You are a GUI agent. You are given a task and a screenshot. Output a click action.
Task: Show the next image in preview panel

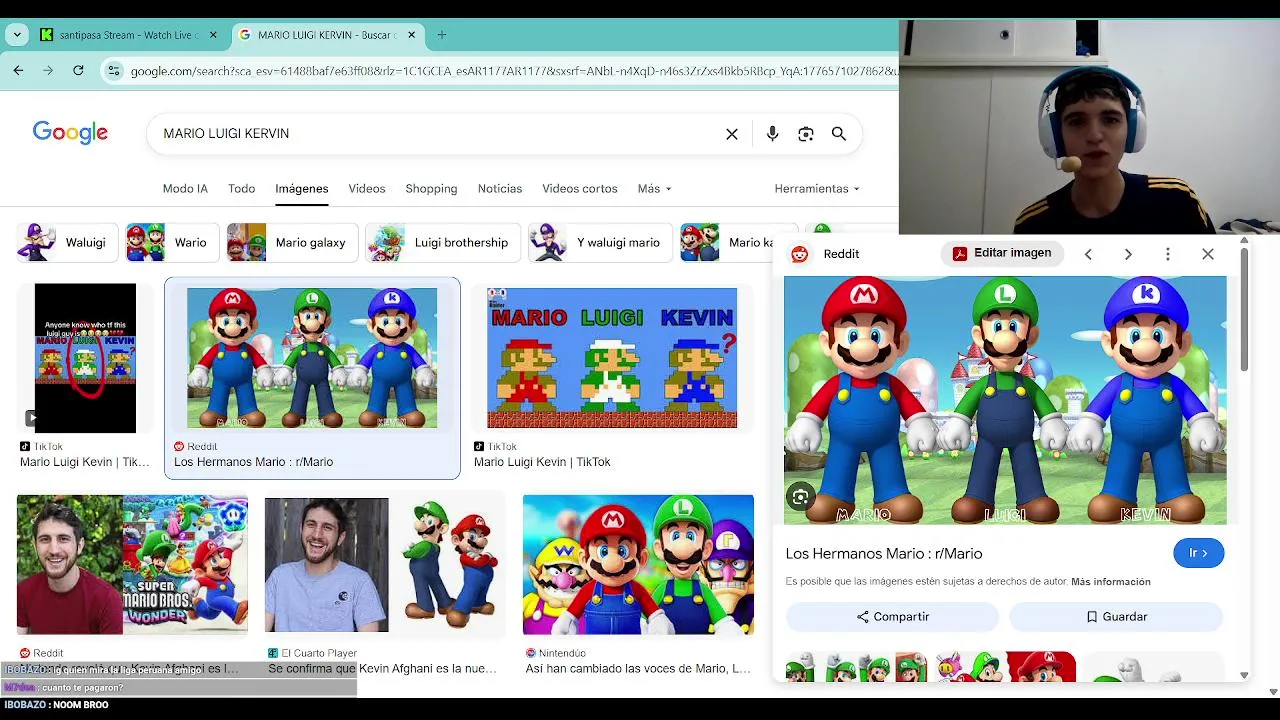1128,254
